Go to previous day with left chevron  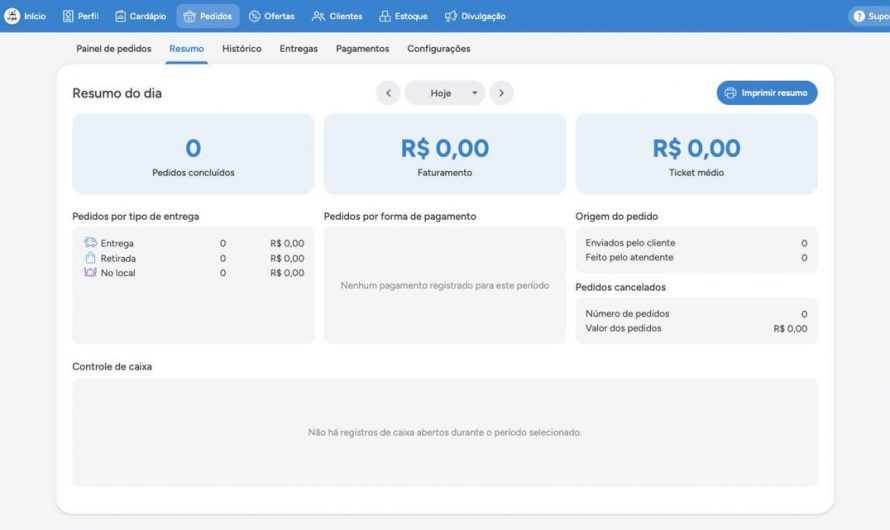tap(388, 93)
